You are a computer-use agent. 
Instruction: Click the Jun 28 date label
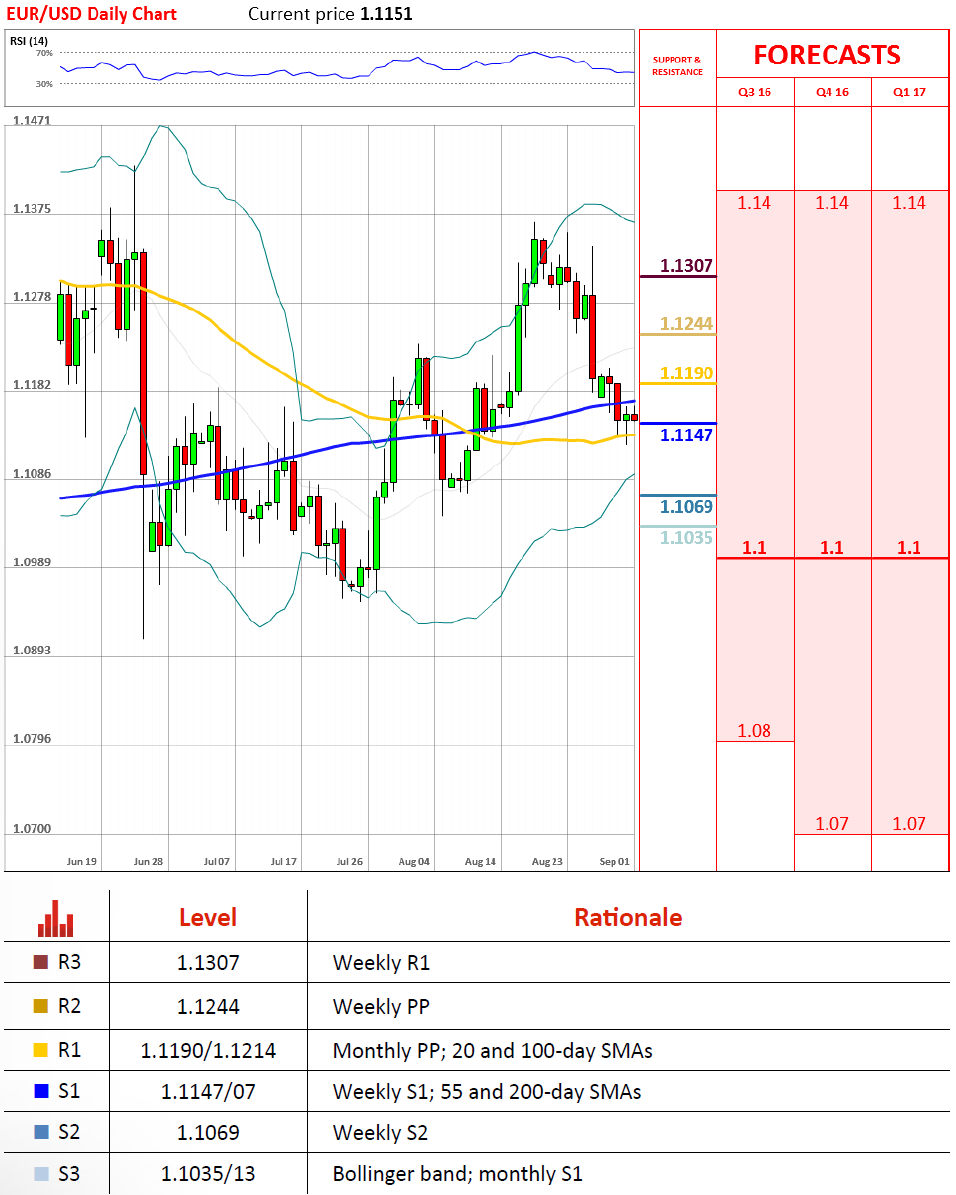pos(148,862)
